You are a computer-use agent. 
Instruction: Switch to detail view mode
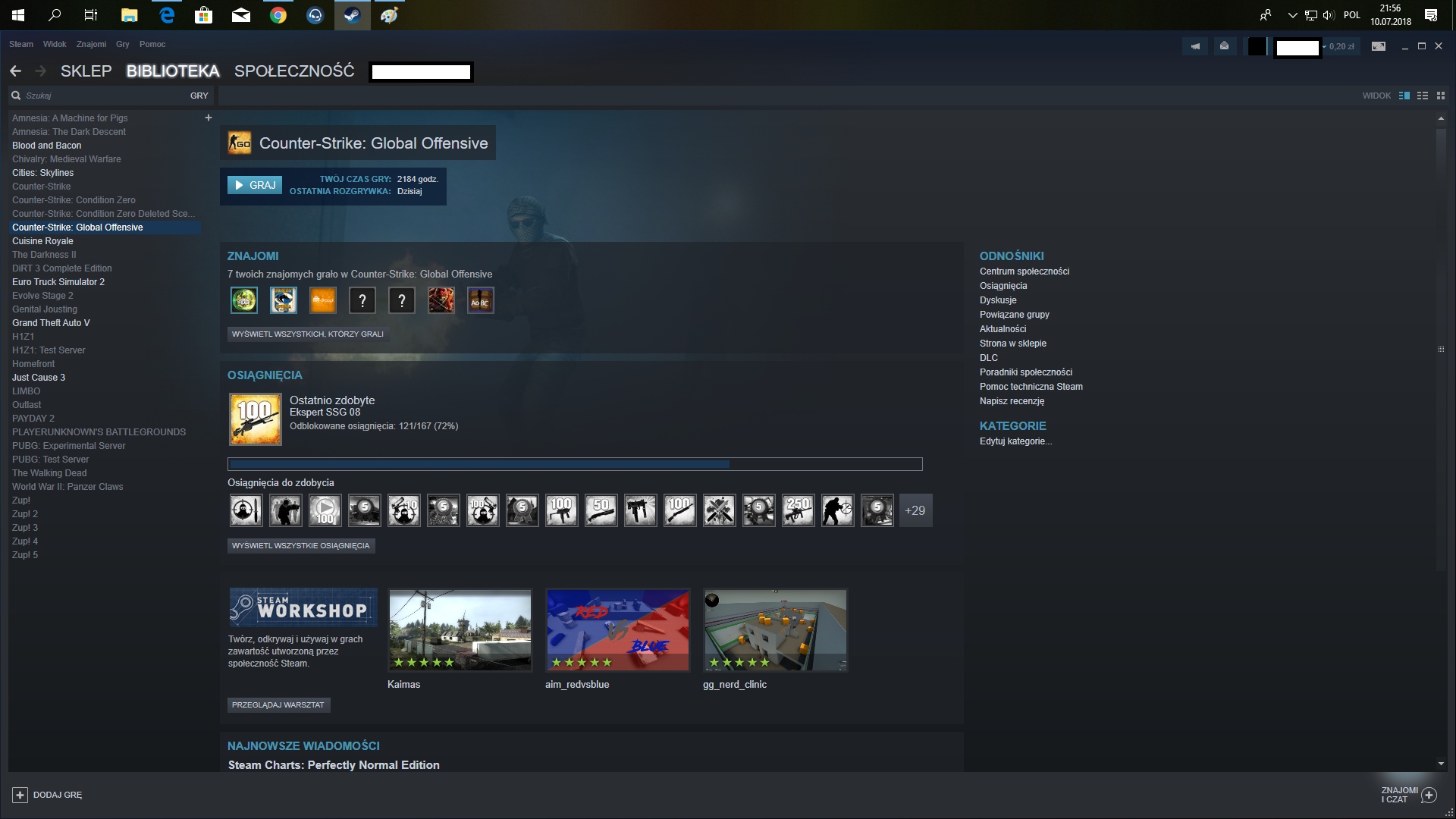(1404, 96)
